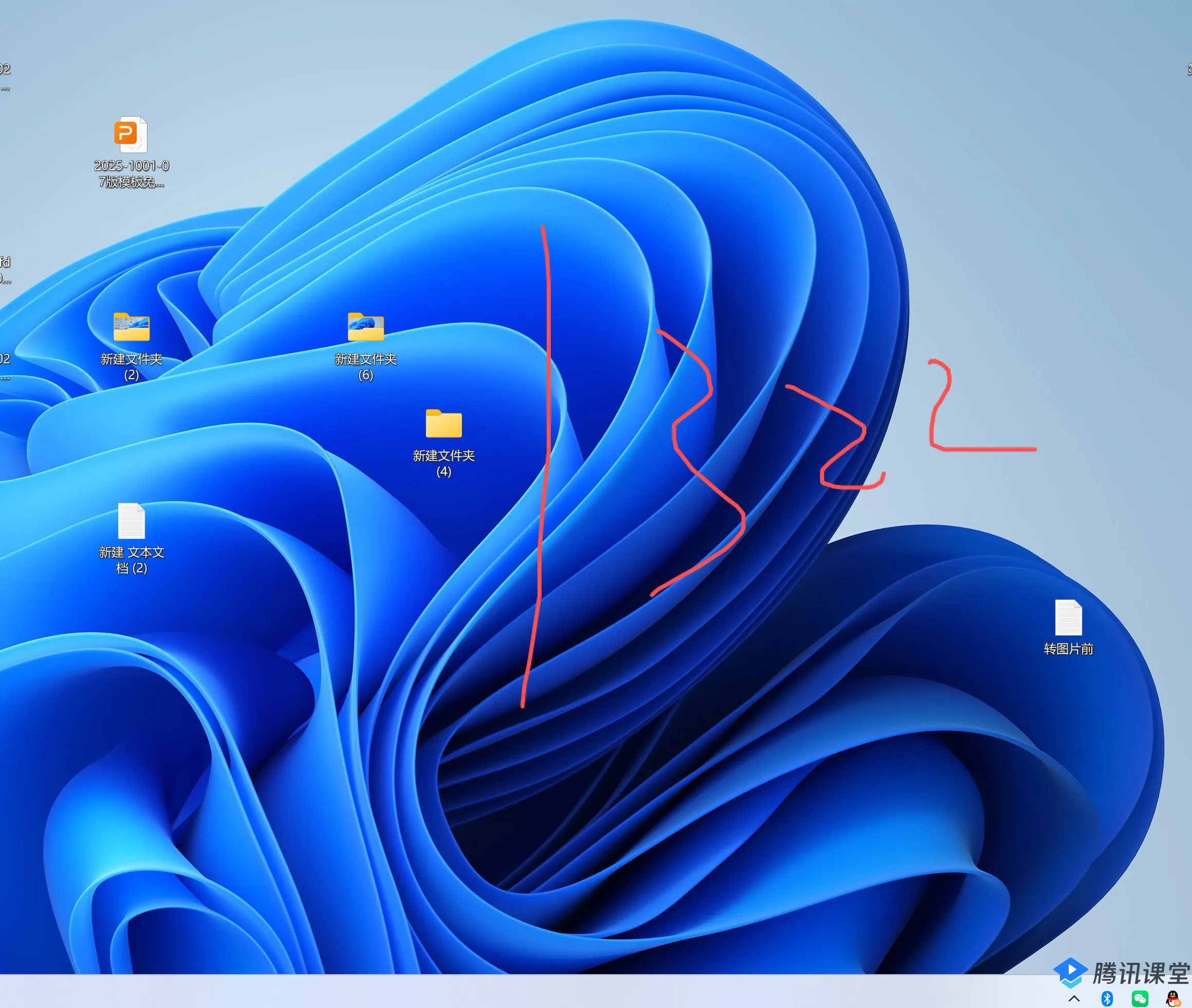
Task: Click the 转图片前 file name label
Action: tap(1068, 649)
